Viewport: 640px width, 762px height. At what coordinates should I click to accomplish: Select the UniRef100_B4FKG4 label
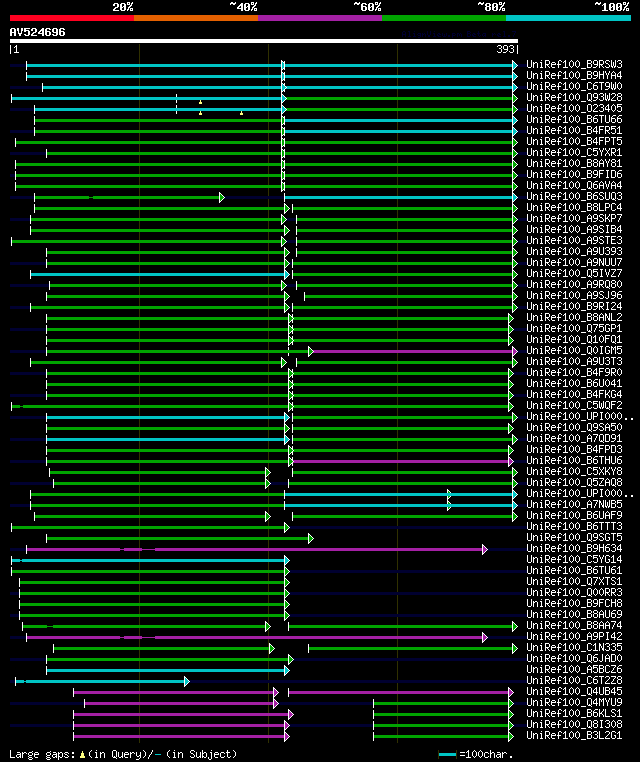pos(574,394)
